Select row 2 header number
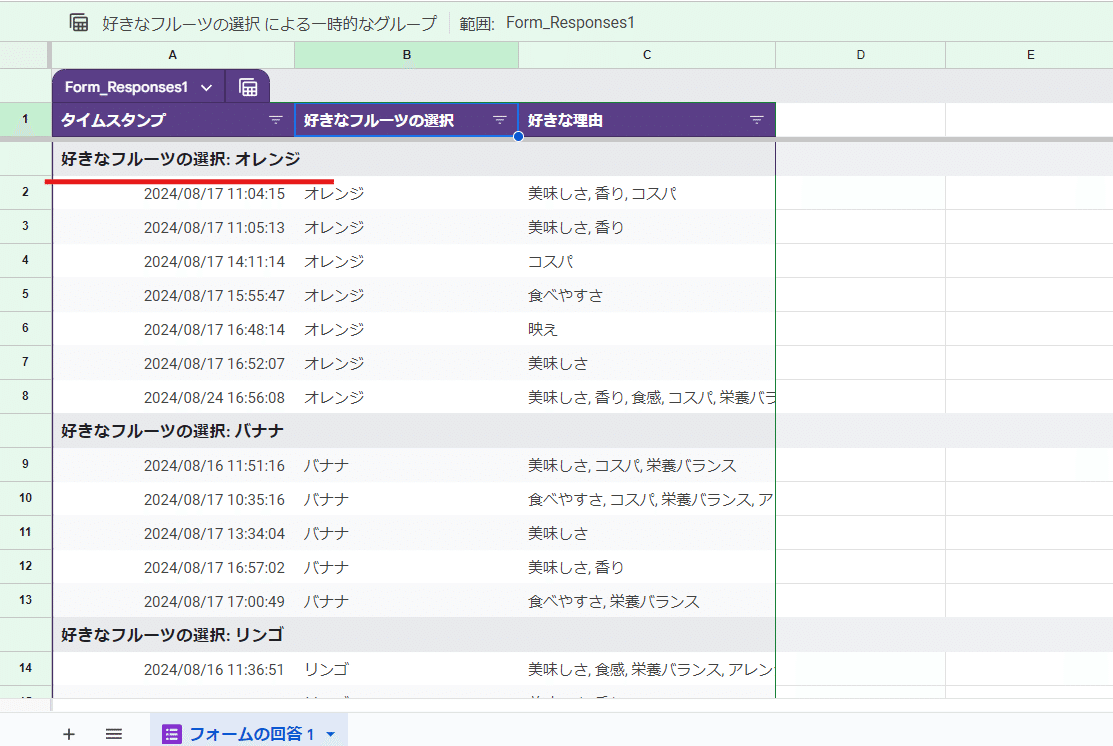Screen dimensions: 1113x746 26,192
